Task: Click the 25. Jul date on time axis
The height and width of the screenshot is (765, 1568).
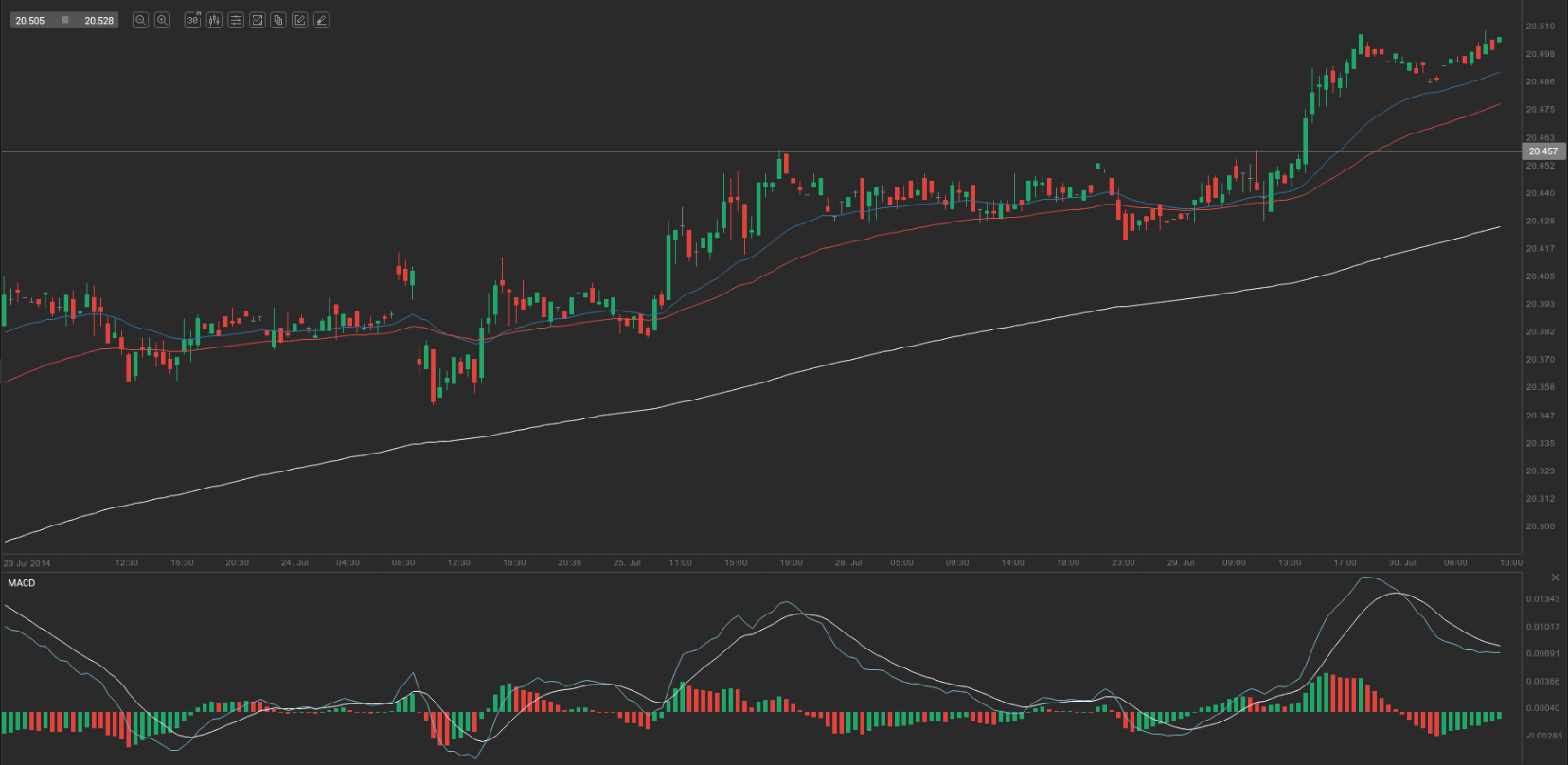Action: pyautogui.click(x=627, y=562)
